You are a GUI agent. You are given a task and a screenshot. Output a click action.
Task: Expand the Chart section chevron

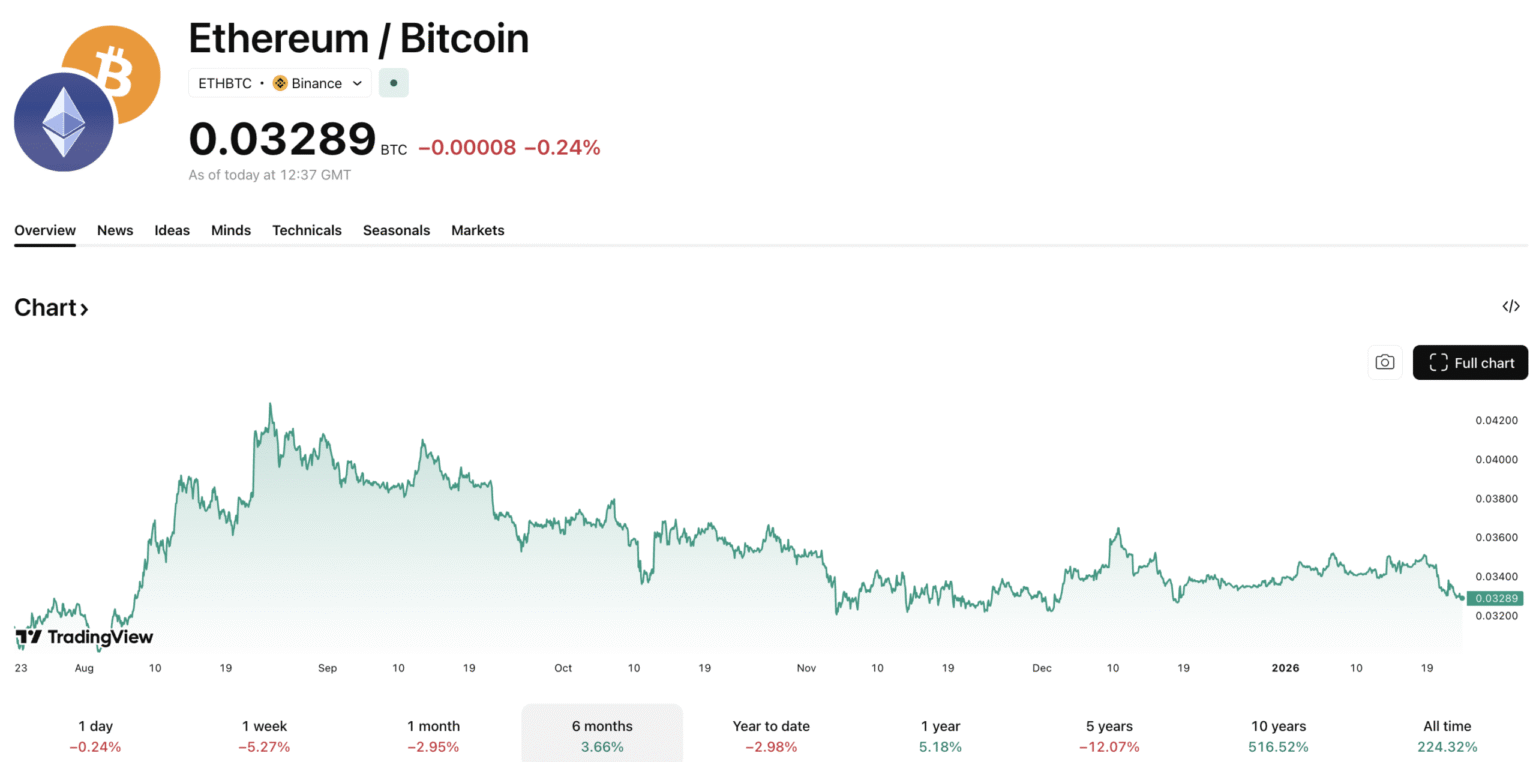85,308
